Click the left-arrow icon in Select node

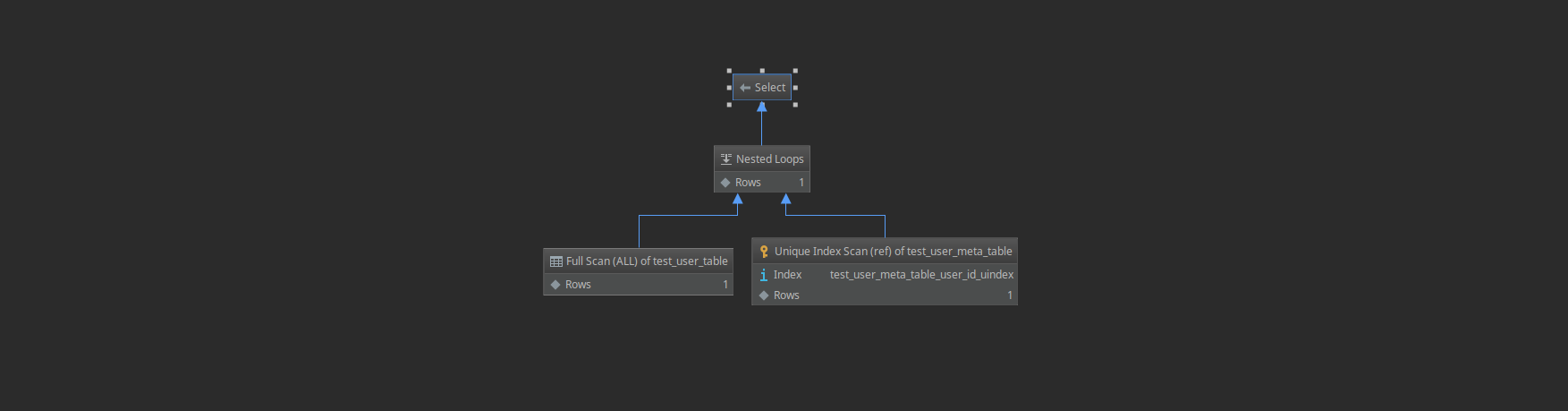(745, 88)
